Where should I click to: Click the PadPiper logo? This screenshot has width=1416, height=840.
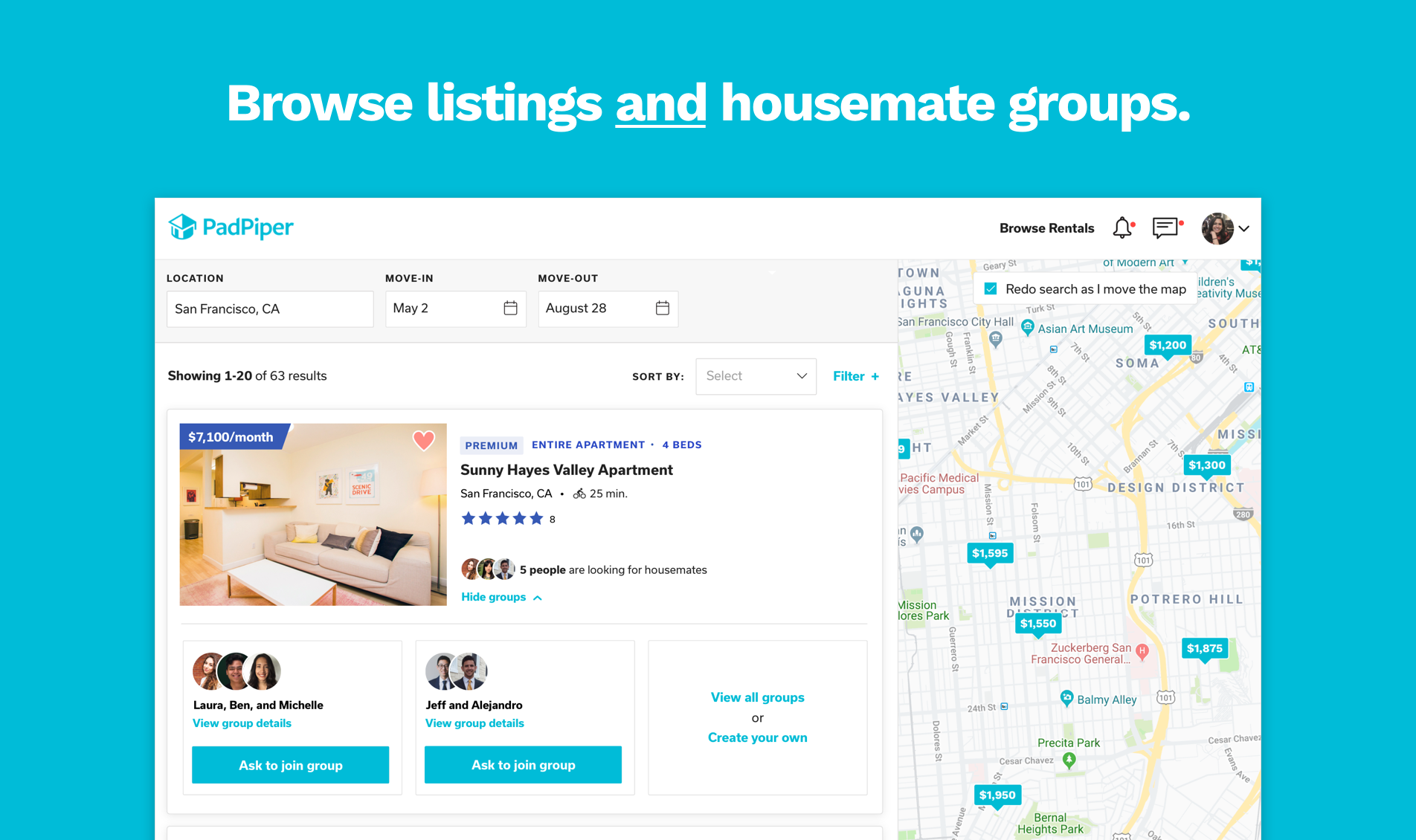pyautogui.click(x=231, y=227)
